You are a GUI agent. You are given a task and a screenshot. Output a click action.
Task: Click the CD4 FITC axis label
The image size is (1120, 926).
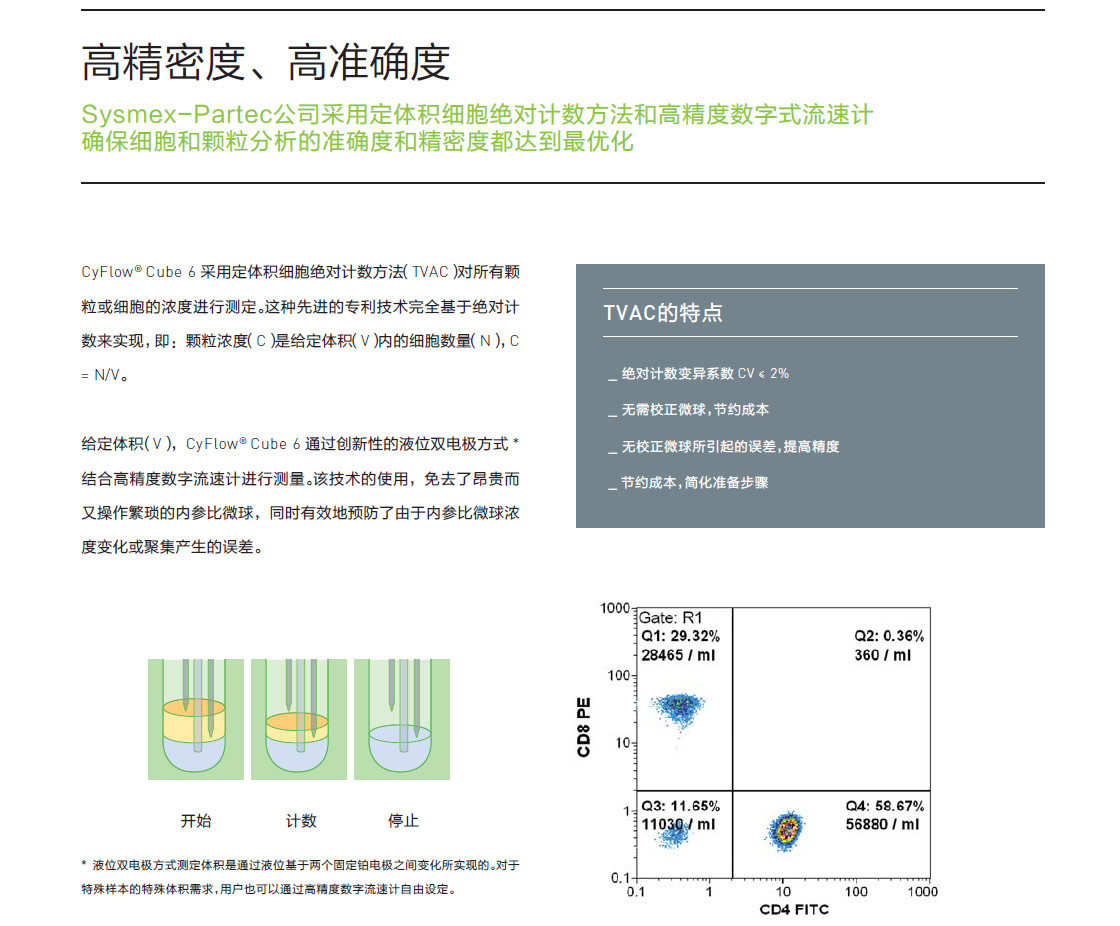point(793,910)
